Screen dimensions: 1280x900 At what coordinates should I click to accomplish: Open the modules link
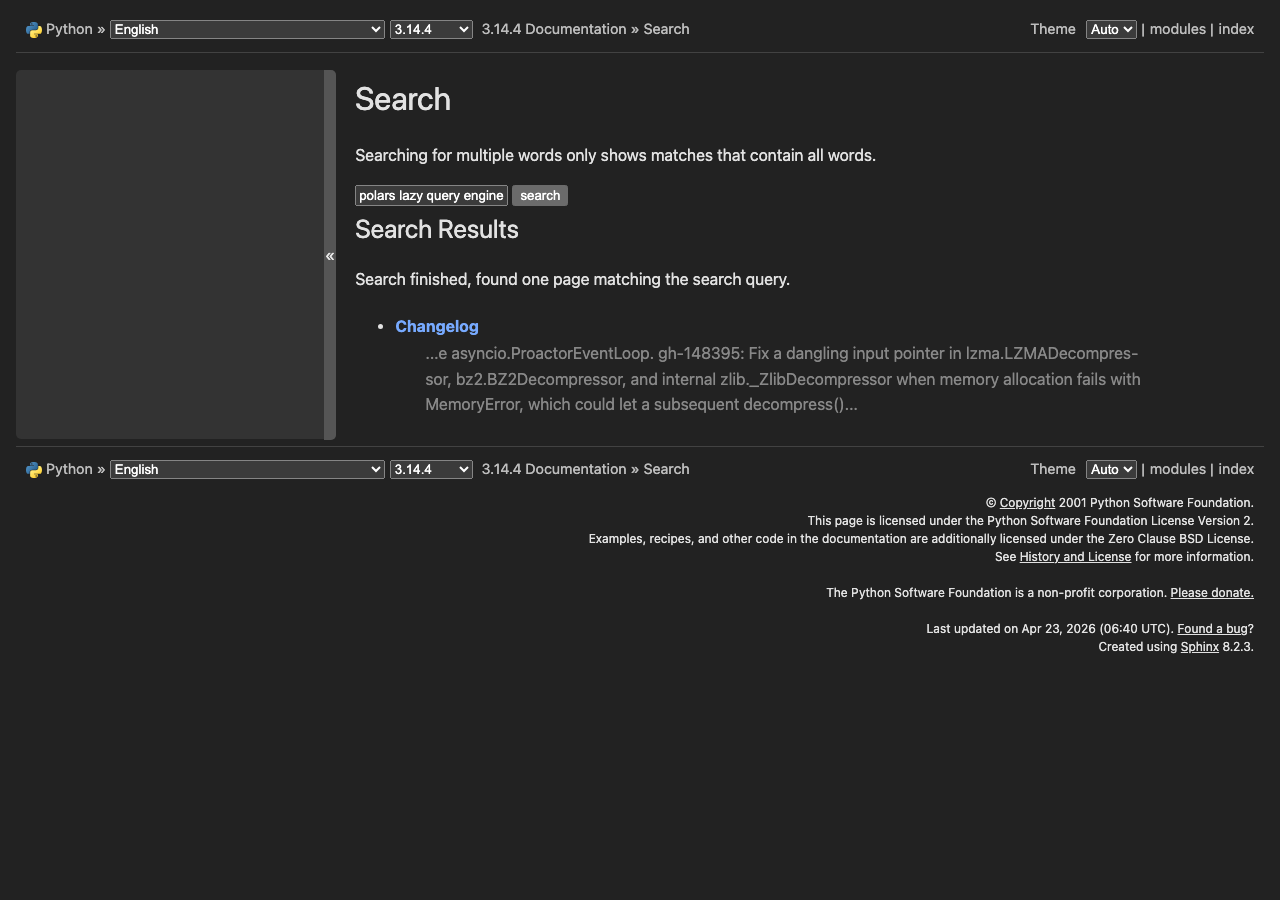(1177, 29)
